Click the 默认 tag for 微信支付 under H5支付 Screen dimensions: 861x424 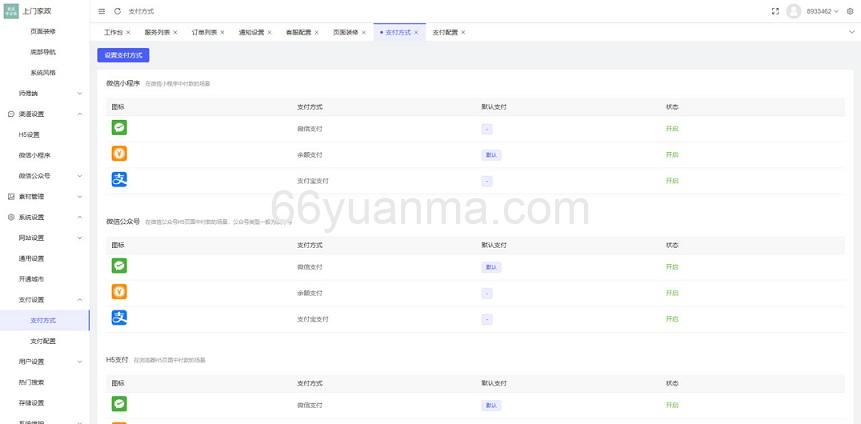(491, 405)
